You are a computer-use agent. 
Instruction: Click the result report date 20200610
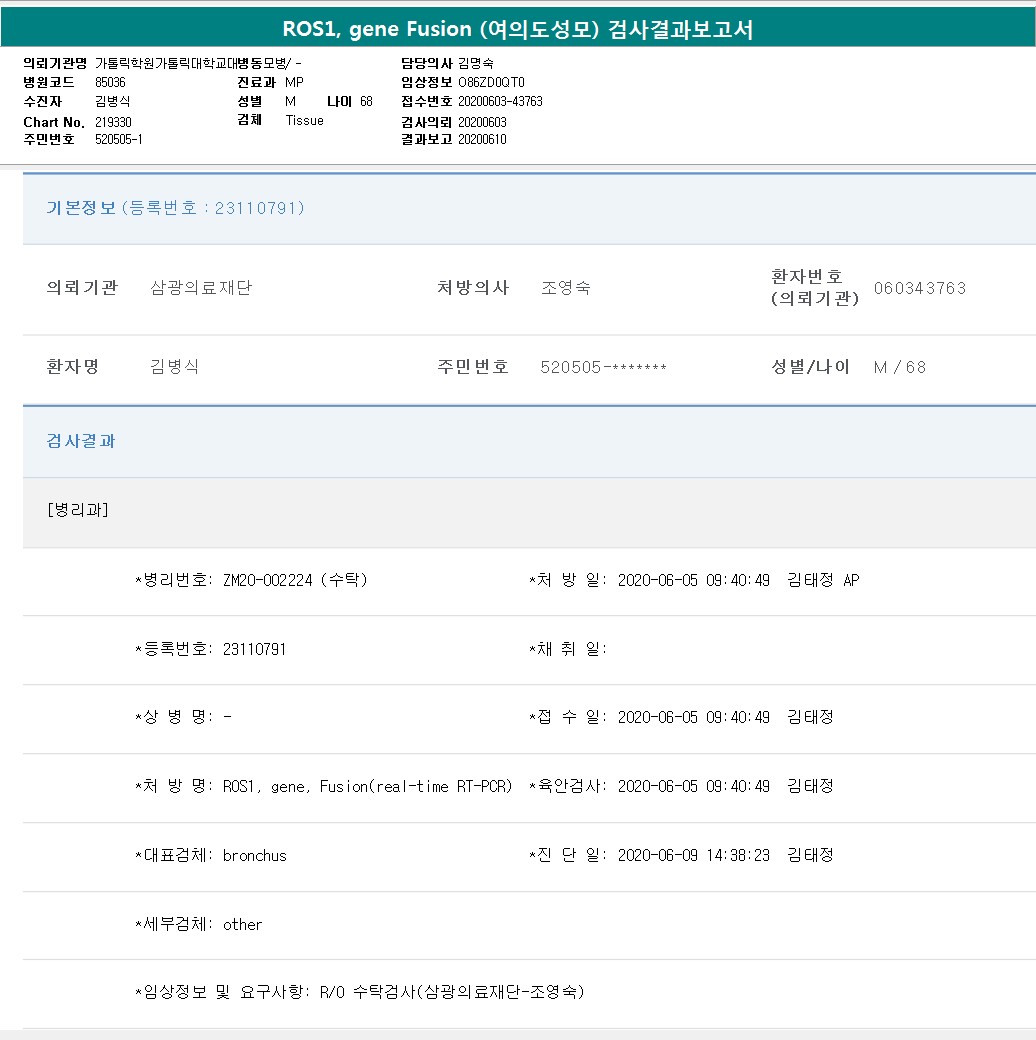pos(482,139)
